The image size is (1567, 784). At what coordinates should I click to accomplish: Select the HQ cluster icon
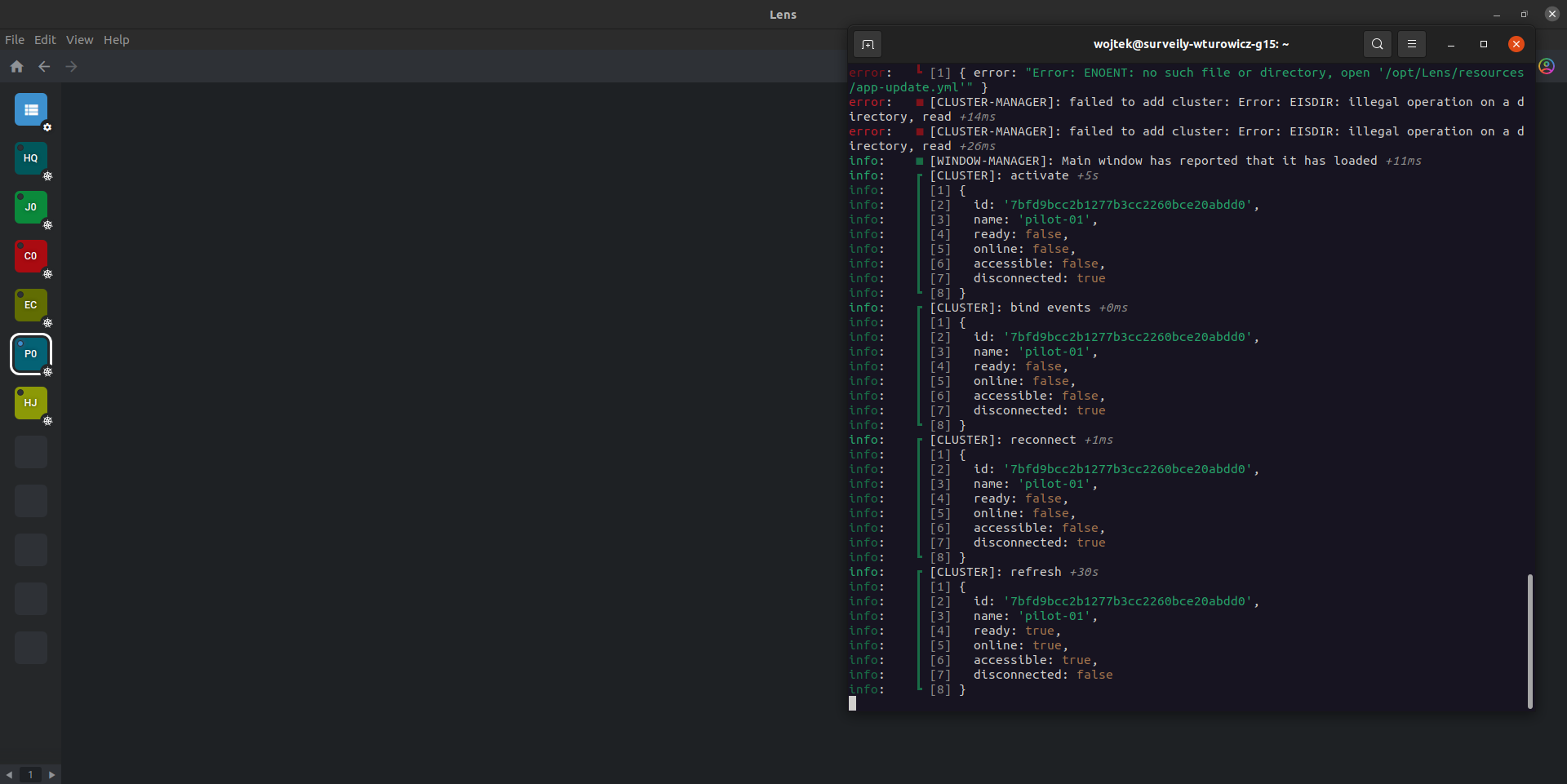coord(31,158)
